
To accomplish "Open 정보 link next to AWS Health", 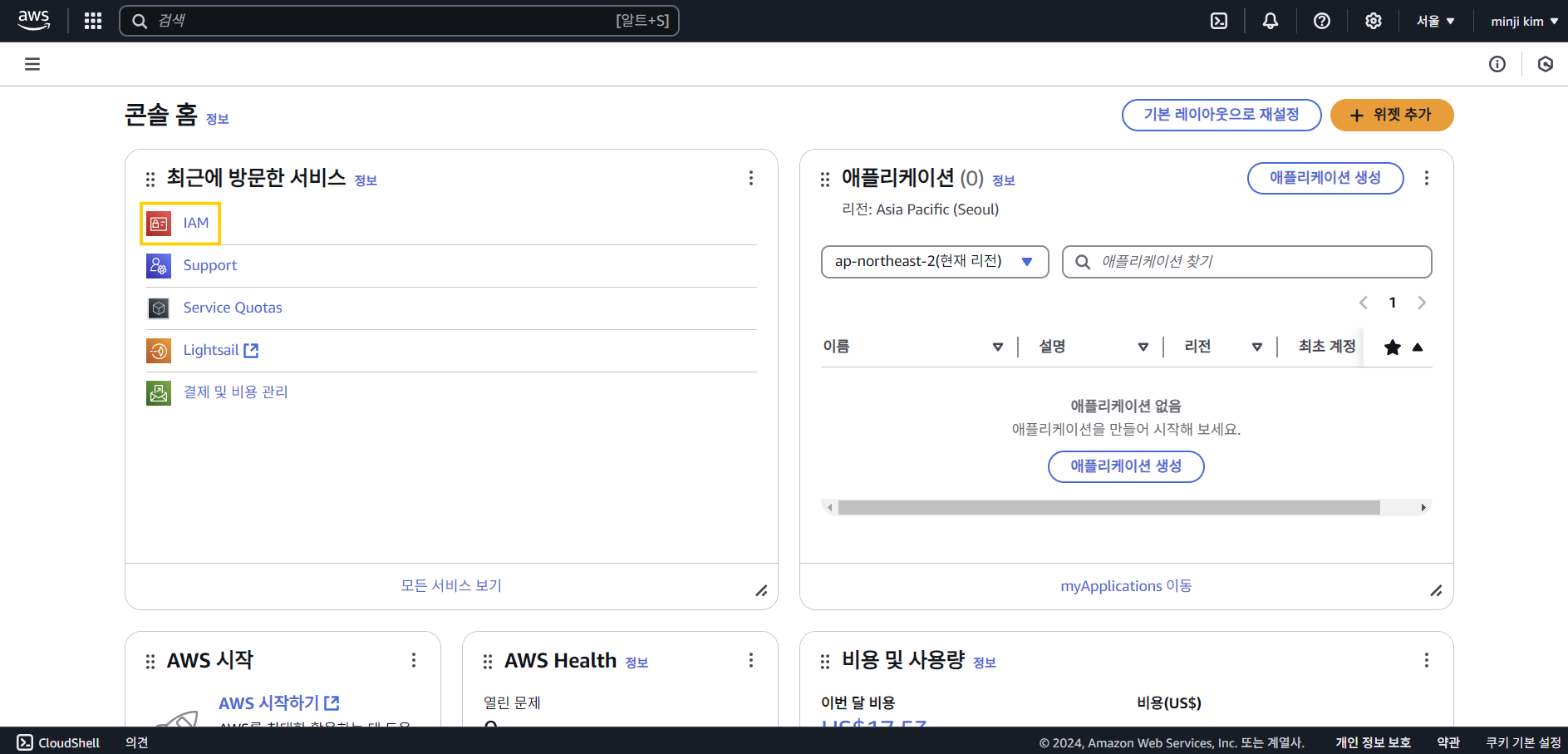I will click(637, 663).
